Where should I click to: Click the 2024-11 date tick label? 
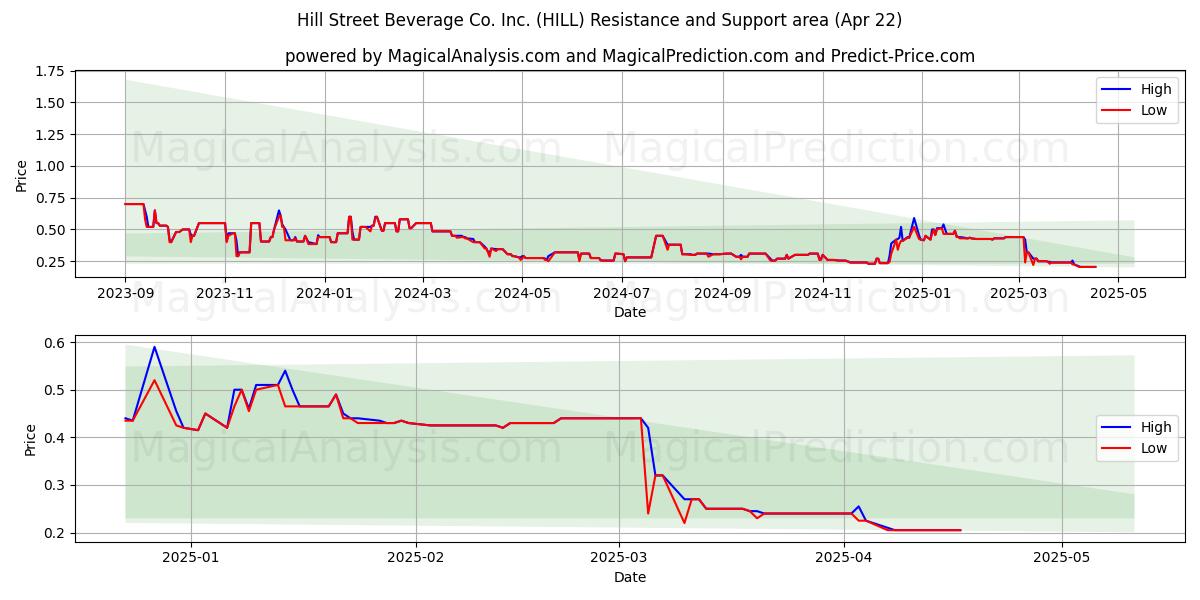[x=823, y=293]
